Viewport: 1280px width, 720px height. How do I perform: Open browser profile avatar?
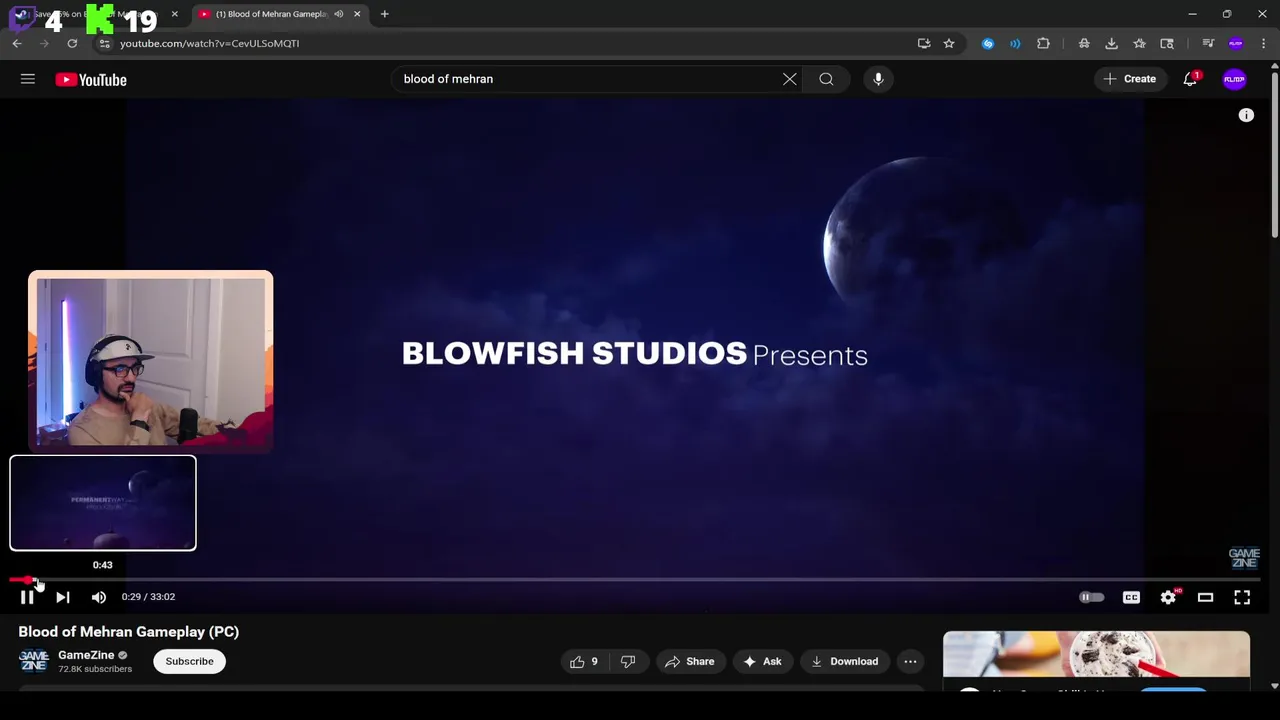coord(1236,43)
